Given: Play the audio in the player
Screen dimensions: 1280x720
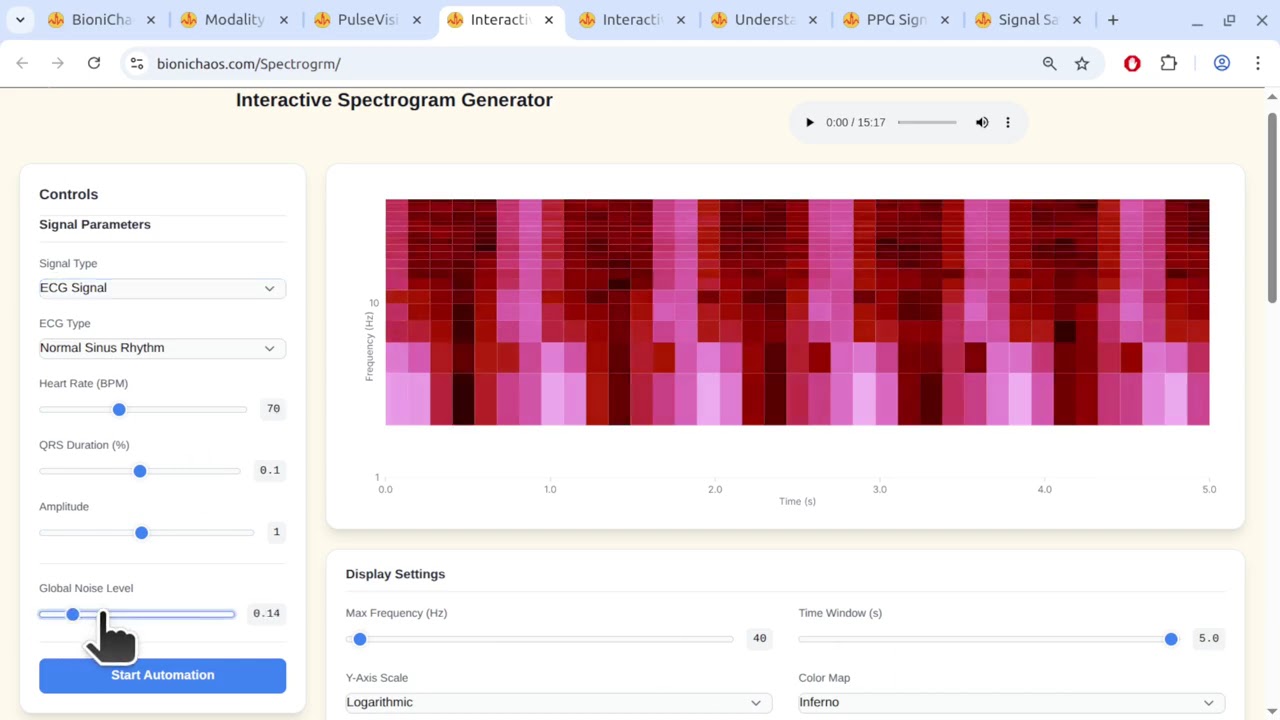Looking at the screenshot, I should tap(810, 122).
